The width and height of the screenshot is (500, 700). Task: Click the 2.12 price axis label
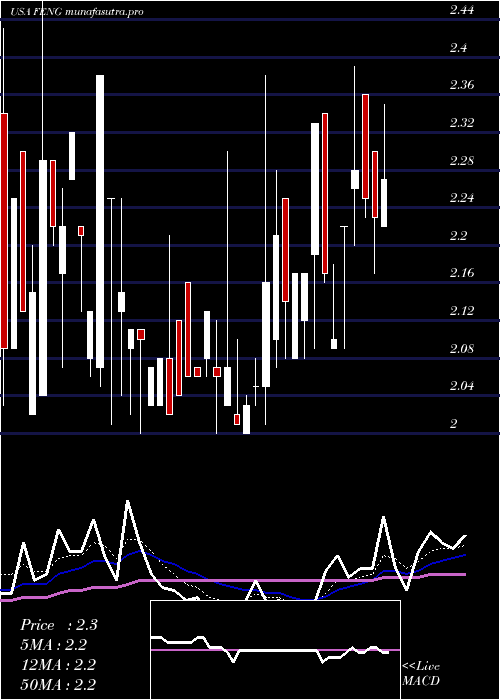pos(462,310)
